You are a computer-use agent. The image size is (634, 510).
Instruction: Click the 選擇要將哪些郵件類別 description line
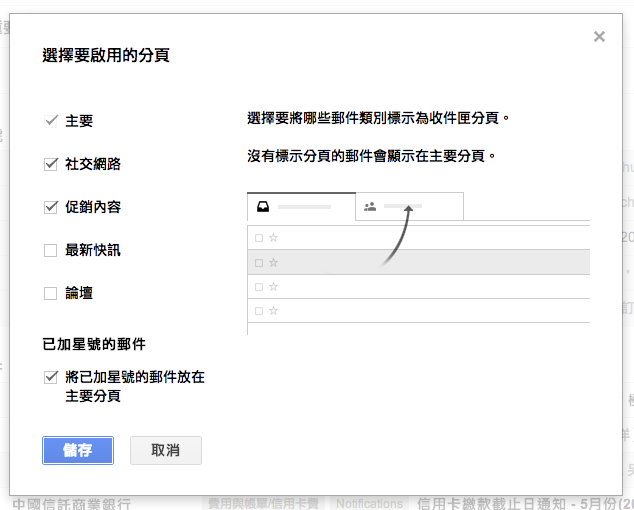point(378,118)
